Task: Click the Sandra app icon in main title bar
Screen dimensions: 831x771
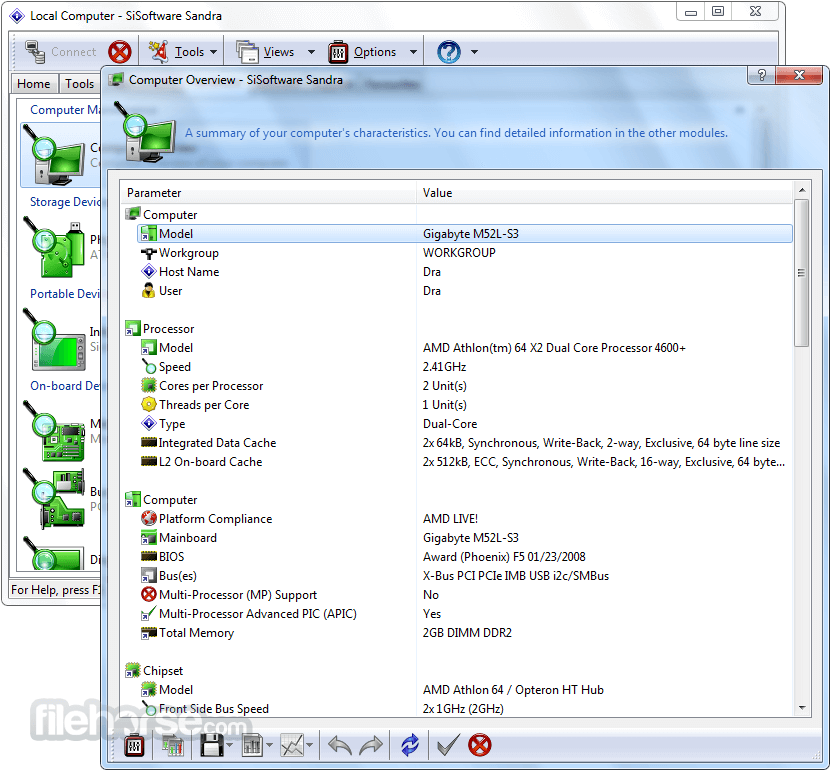Action: point(17,16)
